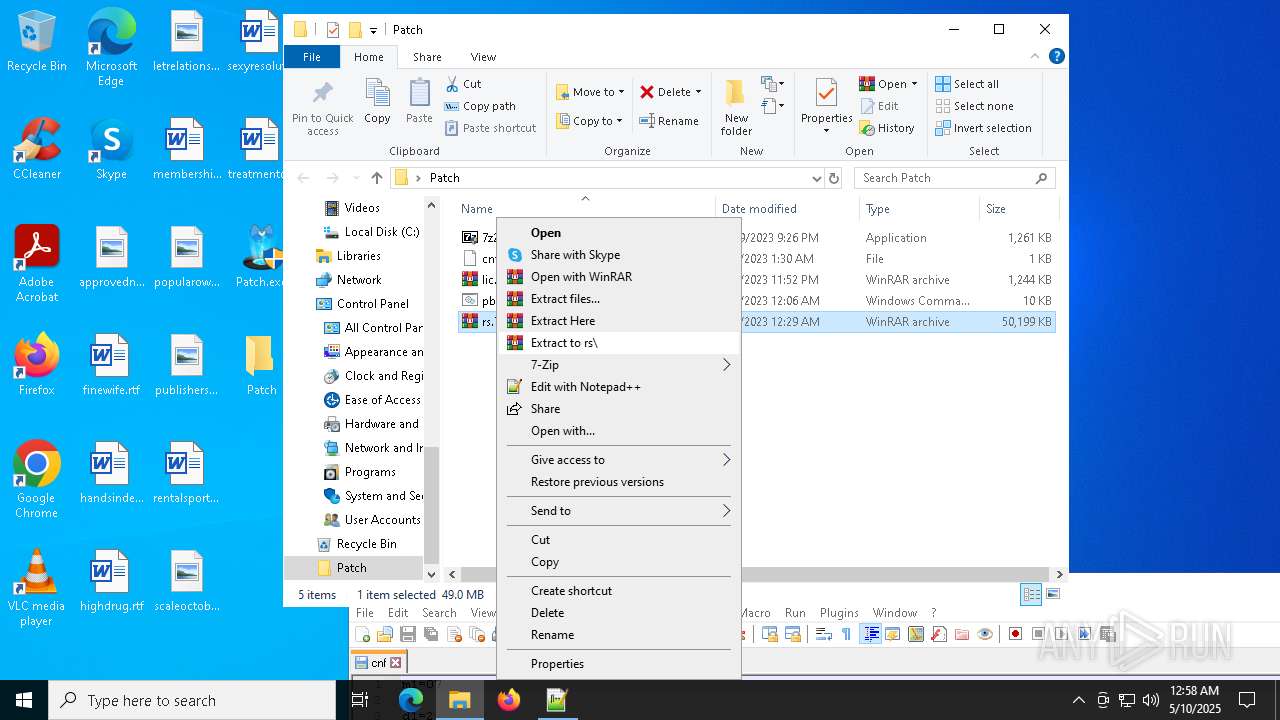Expand the Delete dropdown arrow
Viewport: 1280px width, 720px height.
coord(698,92)
